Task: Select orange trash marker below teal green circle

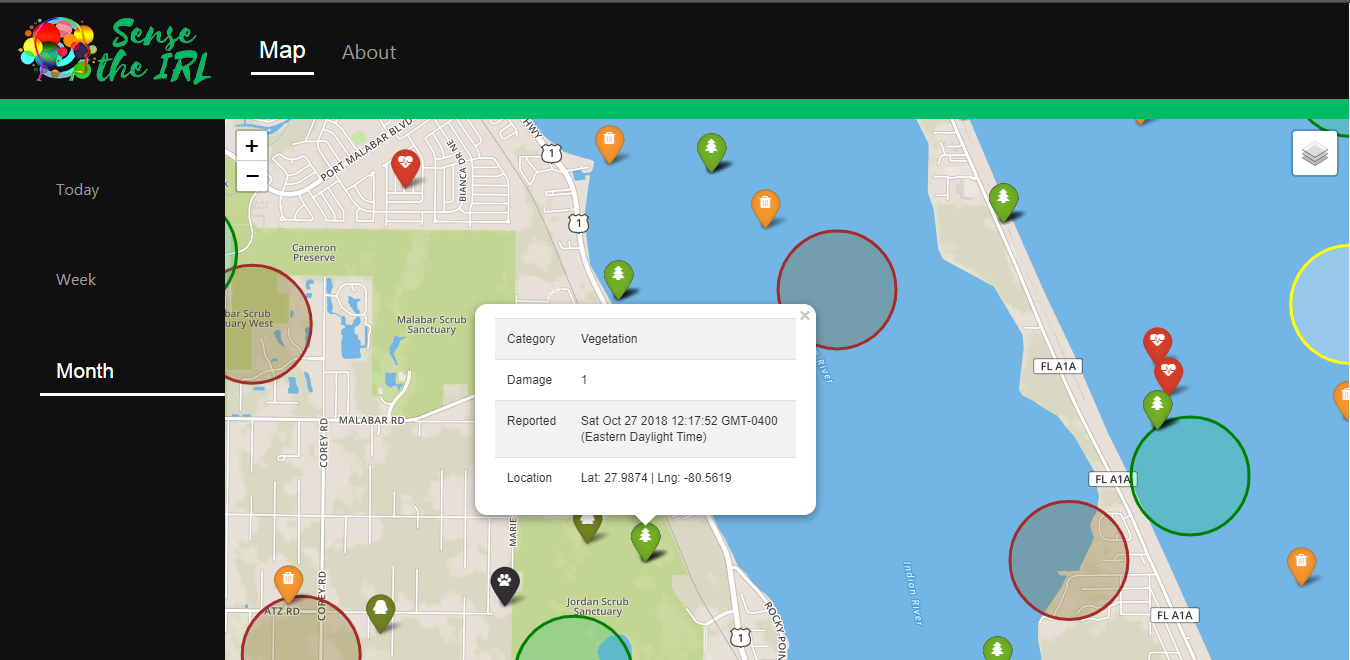Action: pyautogui.click(x=1301, y=566)
